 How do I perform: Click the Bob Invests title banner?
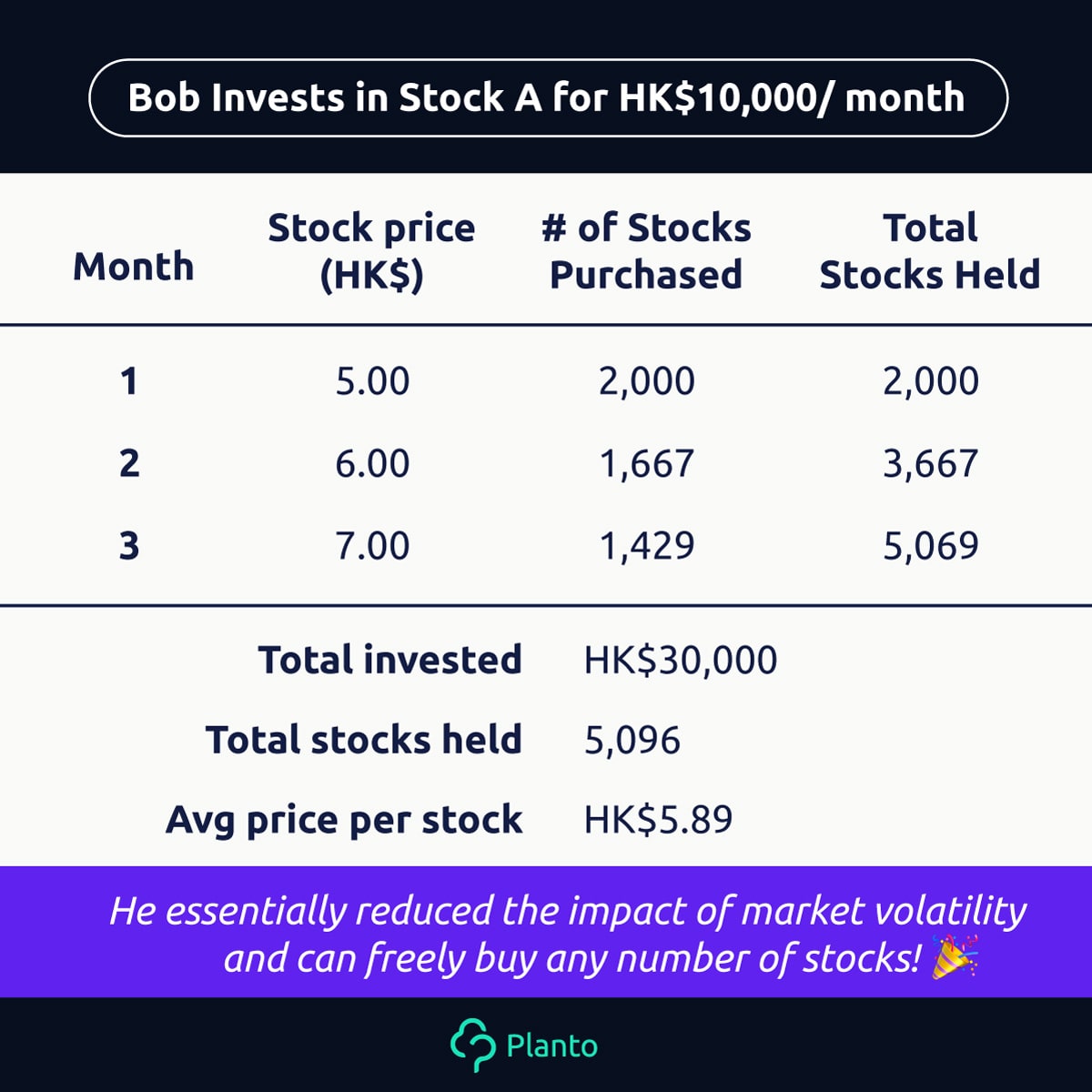(x=548, y=98)
